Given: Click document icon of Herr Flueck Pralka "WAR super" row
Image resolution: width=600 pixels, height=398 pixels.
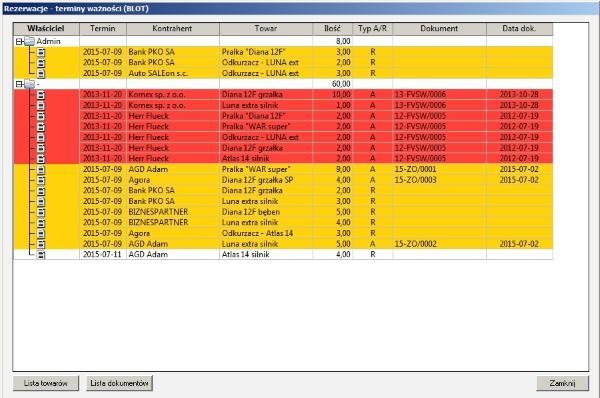Looking at the screenshot, I should [x=41, y=127].
